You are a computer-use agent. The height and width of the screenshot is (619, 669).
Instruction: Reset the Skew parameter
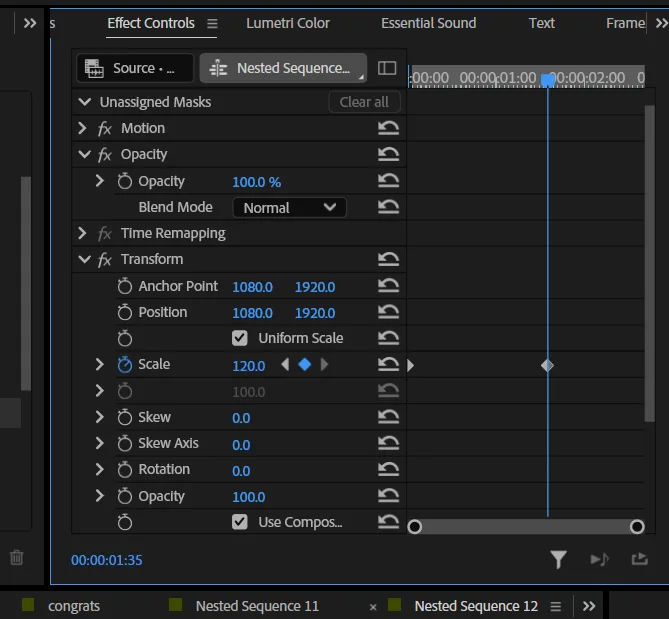(388, 417)
